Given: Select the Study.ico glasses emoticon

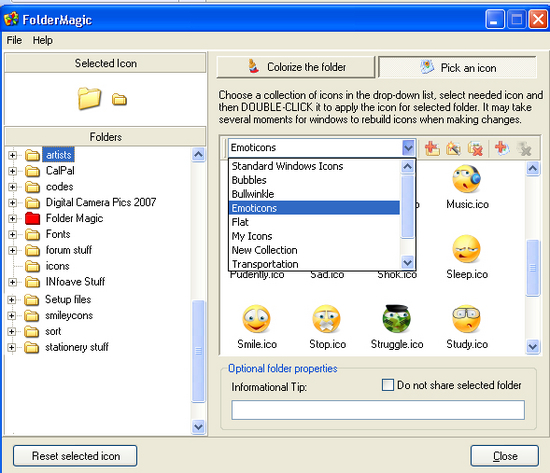Looking at the screenshot, I should [x=467, y=327].
